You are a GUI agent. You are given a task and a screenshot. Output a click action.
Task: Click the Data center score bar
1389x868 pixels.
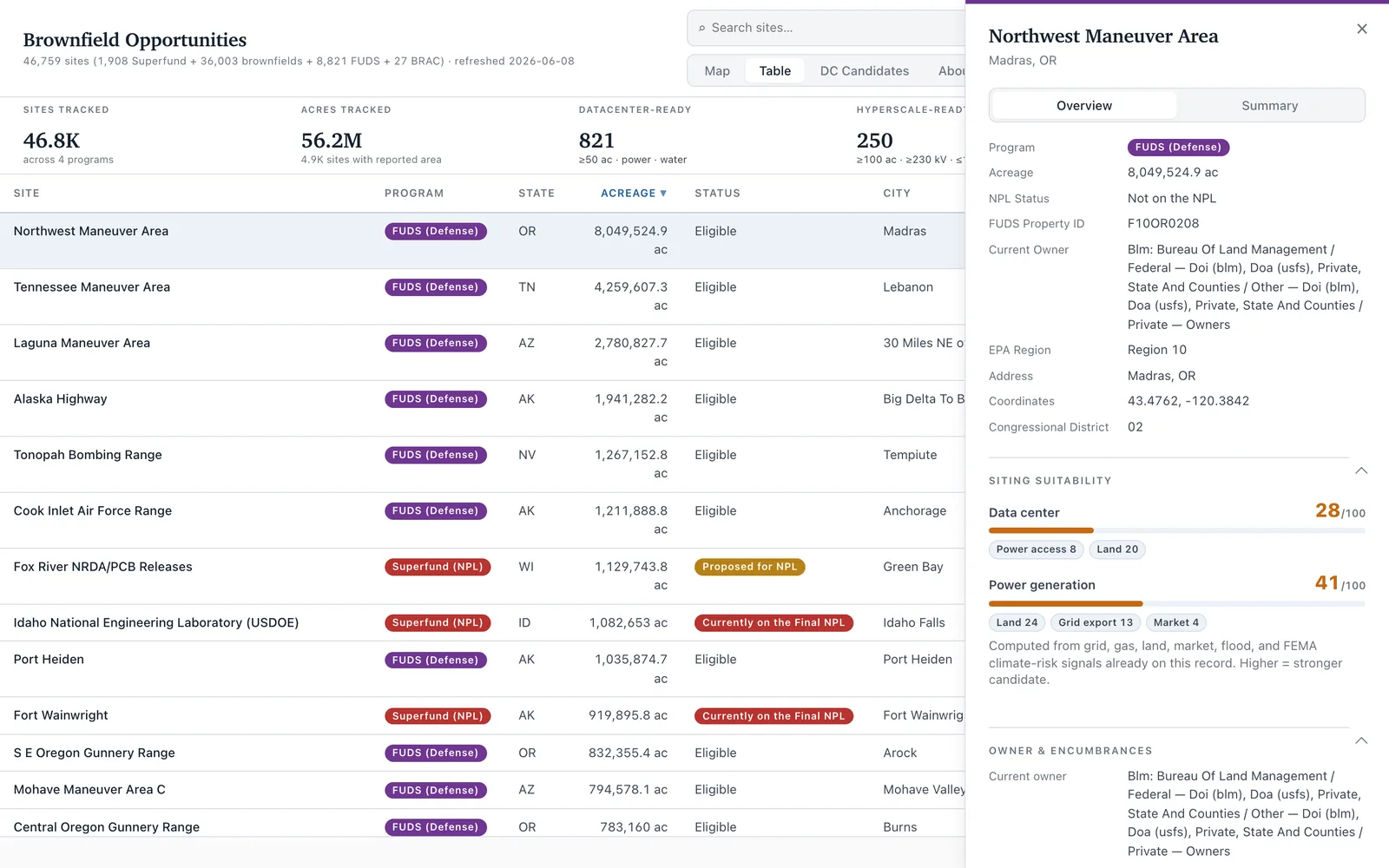pyautogui.click(x=1176, y=530)
